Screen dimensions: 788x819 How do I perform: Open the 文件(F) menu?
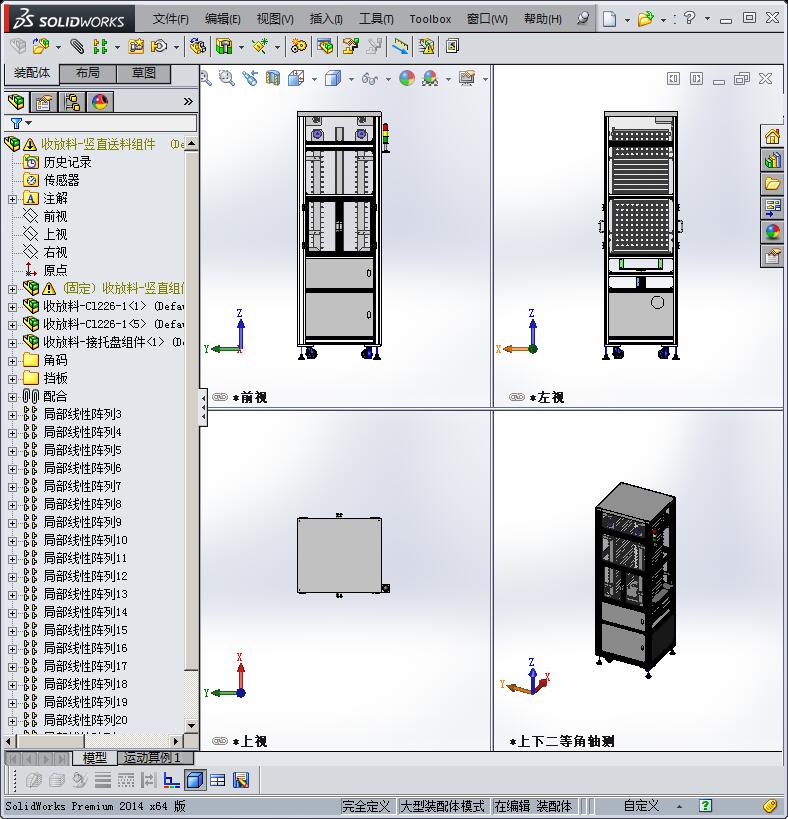coord(170,19)
